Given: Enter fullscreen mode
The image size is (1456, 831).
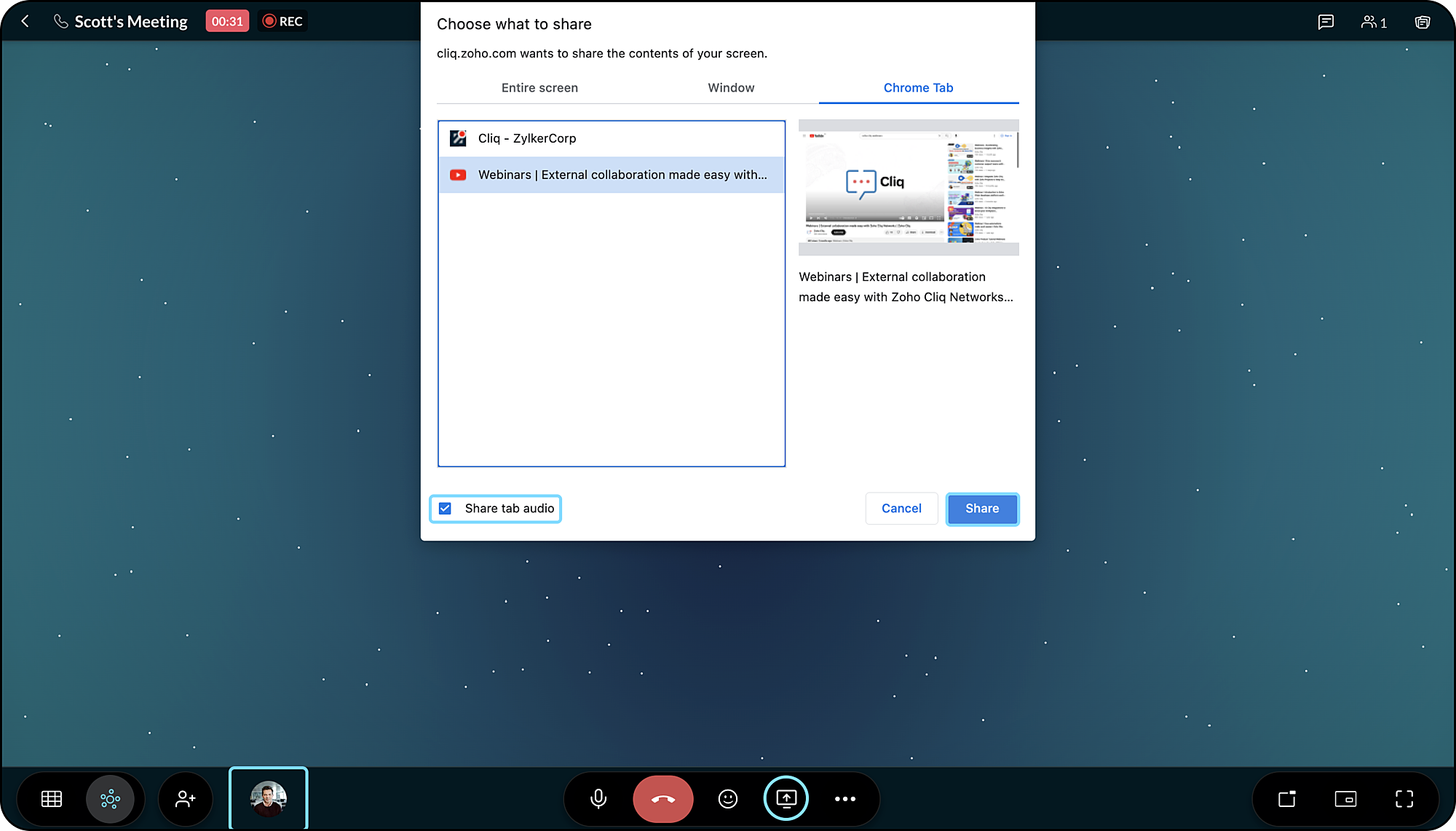Looking at the screenshot, I should pyautogui.click(x=1404, y=799).
